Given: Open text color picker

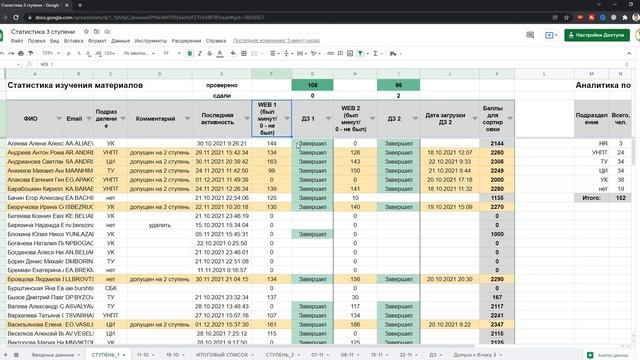Looking at the screenshot, I should (x=220, y=53).
